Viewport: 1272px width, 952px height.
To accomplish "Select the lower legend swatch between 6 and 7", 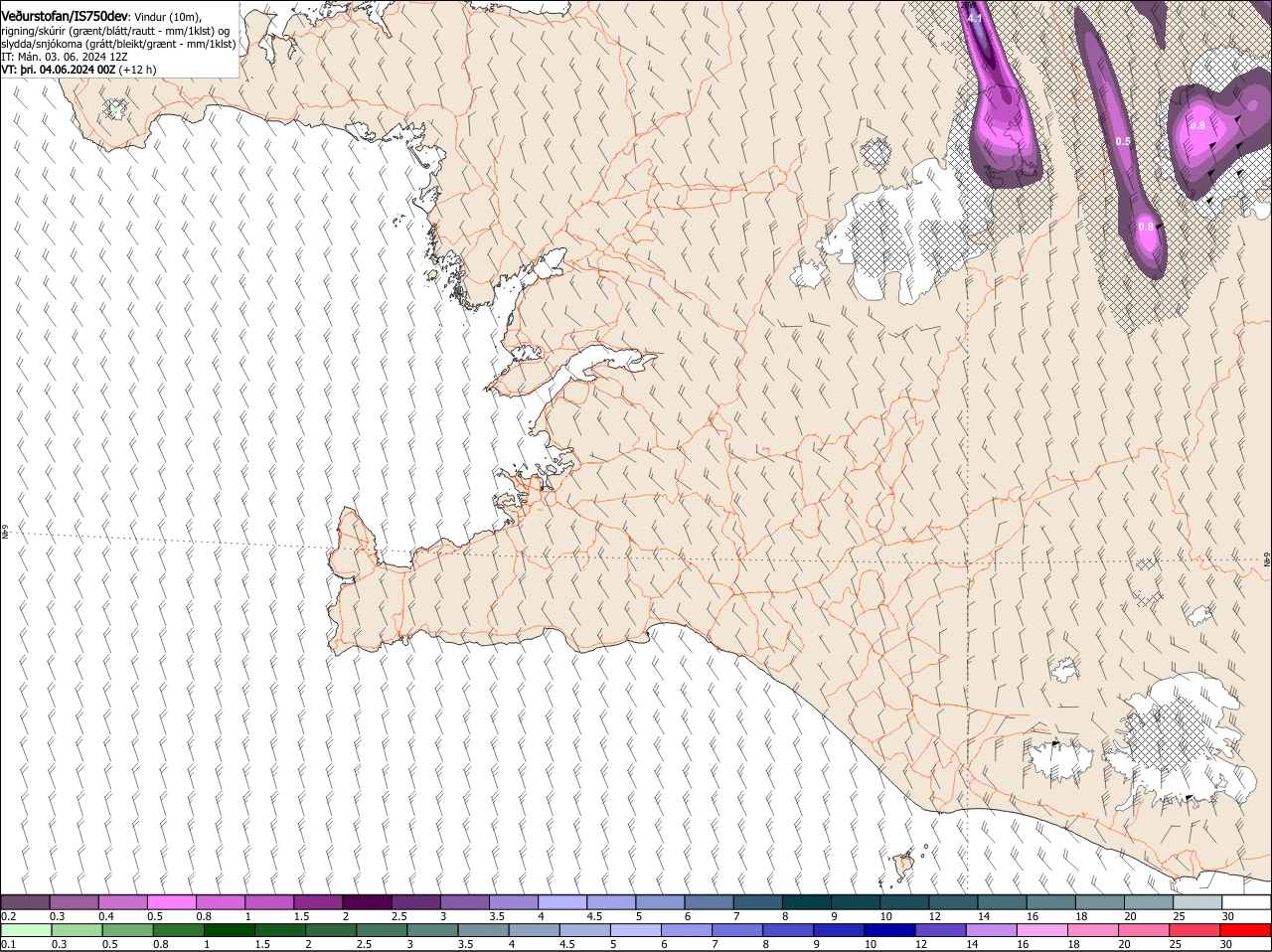I will pos(687,931).
